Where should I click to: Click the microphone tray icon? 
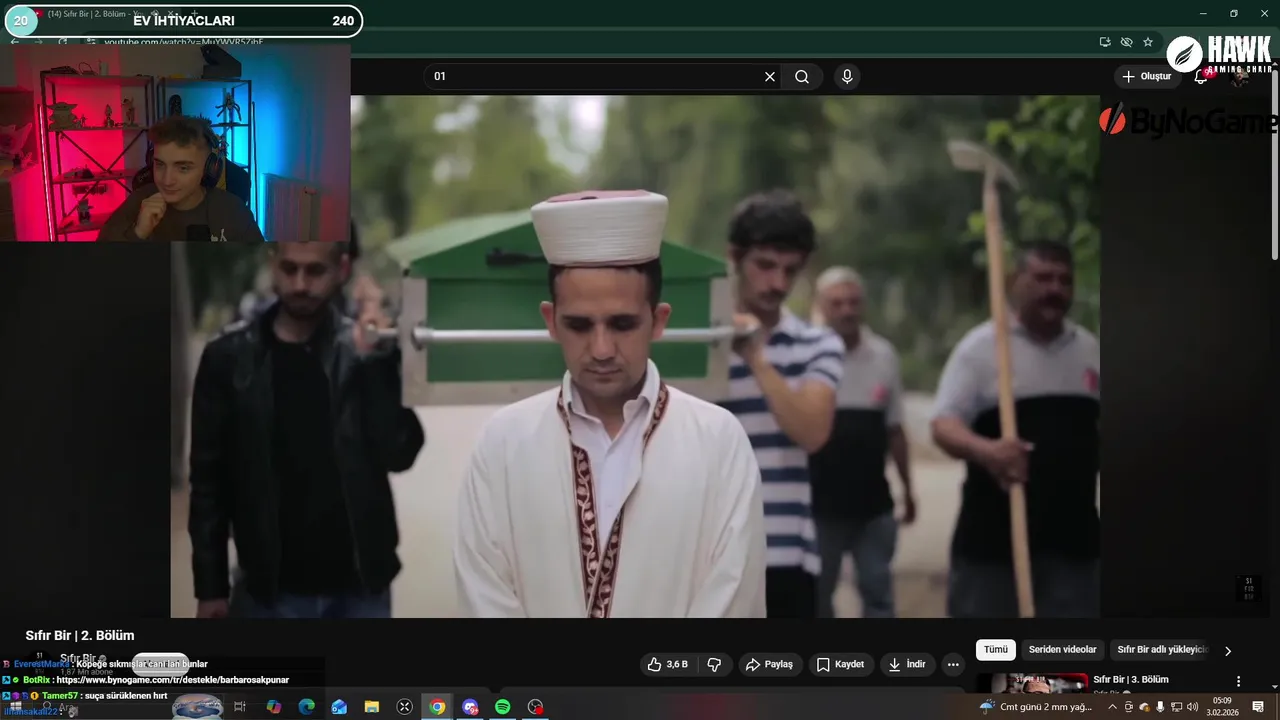tap(1160, 707)
